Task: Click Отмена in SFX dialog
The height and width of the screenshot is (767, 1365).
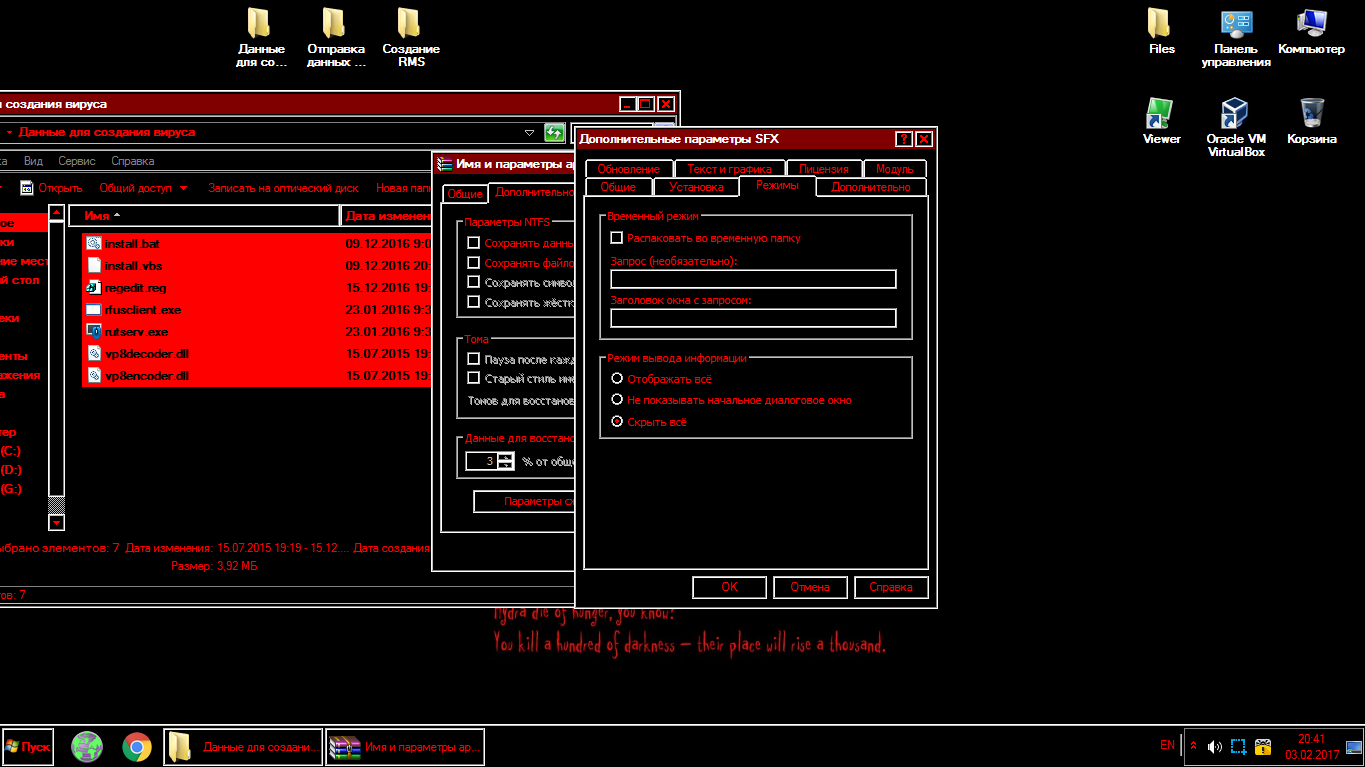Action: coord(810,587)
